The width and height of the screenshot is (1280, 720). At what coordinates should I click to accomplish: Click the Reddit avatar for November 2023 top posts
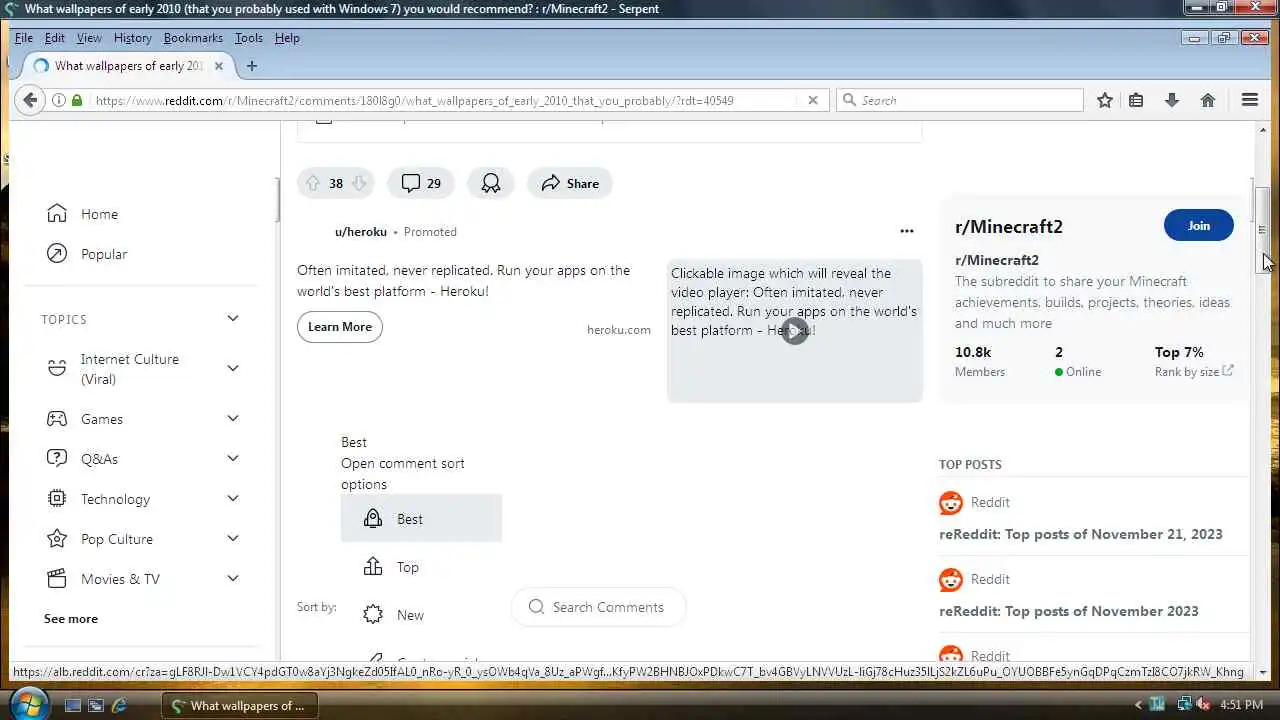pos(951,580)
